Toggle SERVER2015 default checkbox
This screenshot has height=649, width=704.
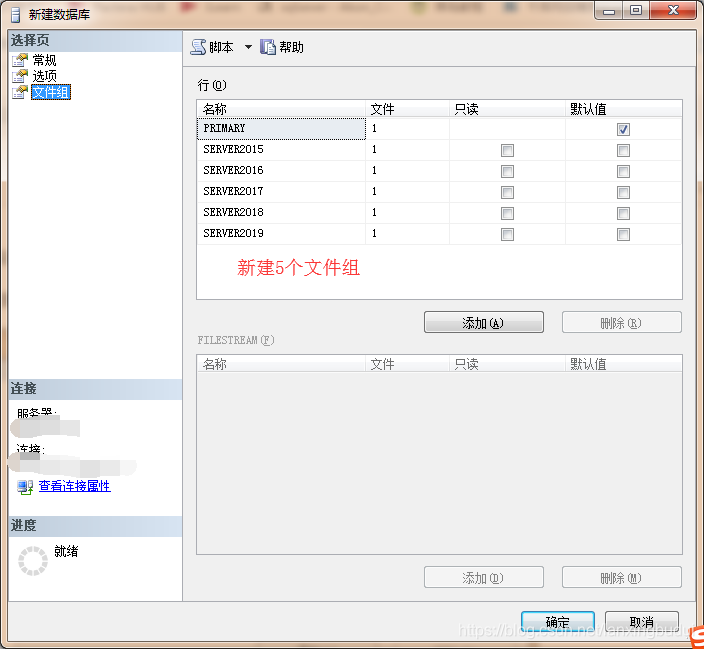pyautogui.click(x=623, y=150)
